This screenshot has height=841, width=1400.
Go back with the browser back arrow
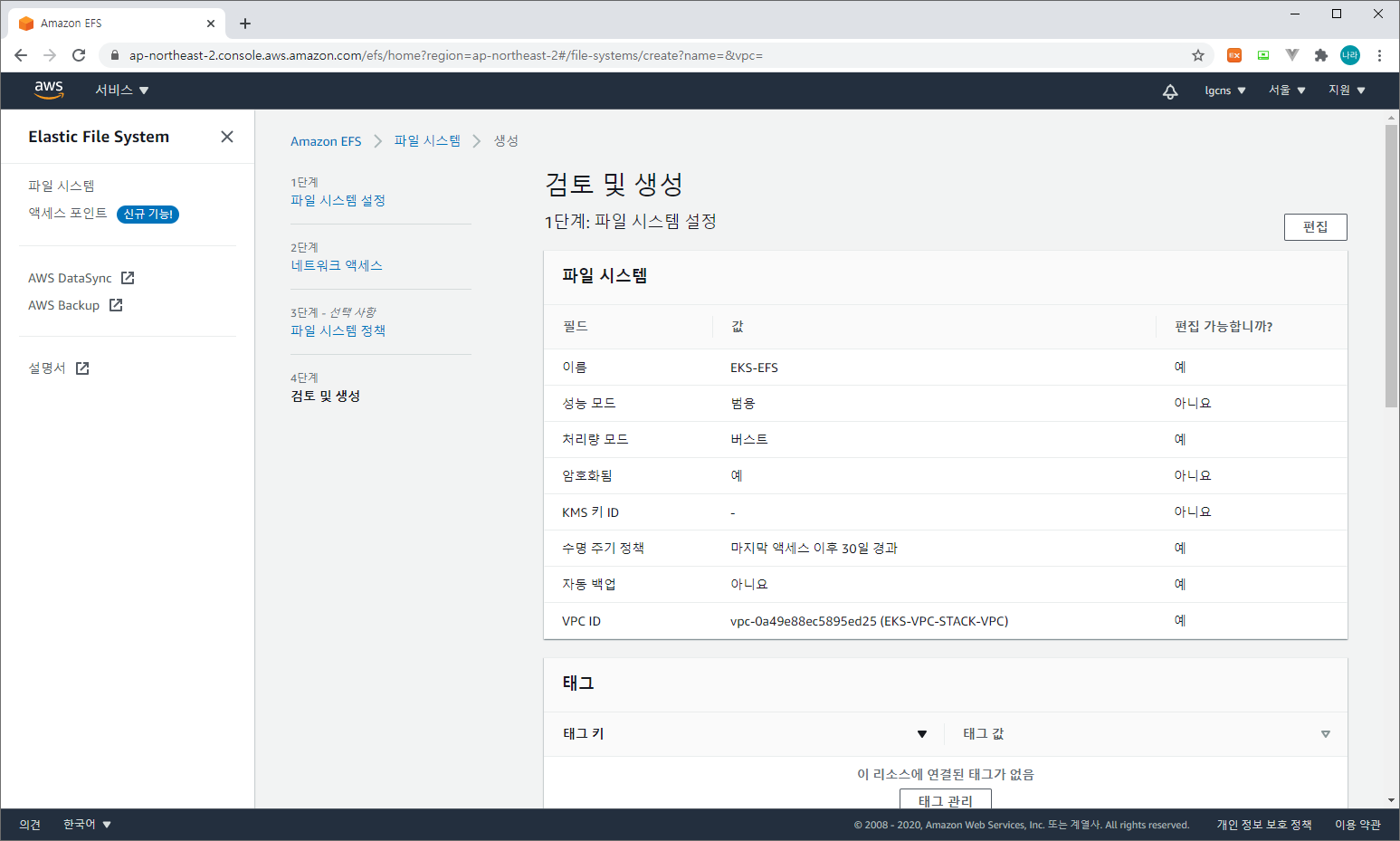21,55
